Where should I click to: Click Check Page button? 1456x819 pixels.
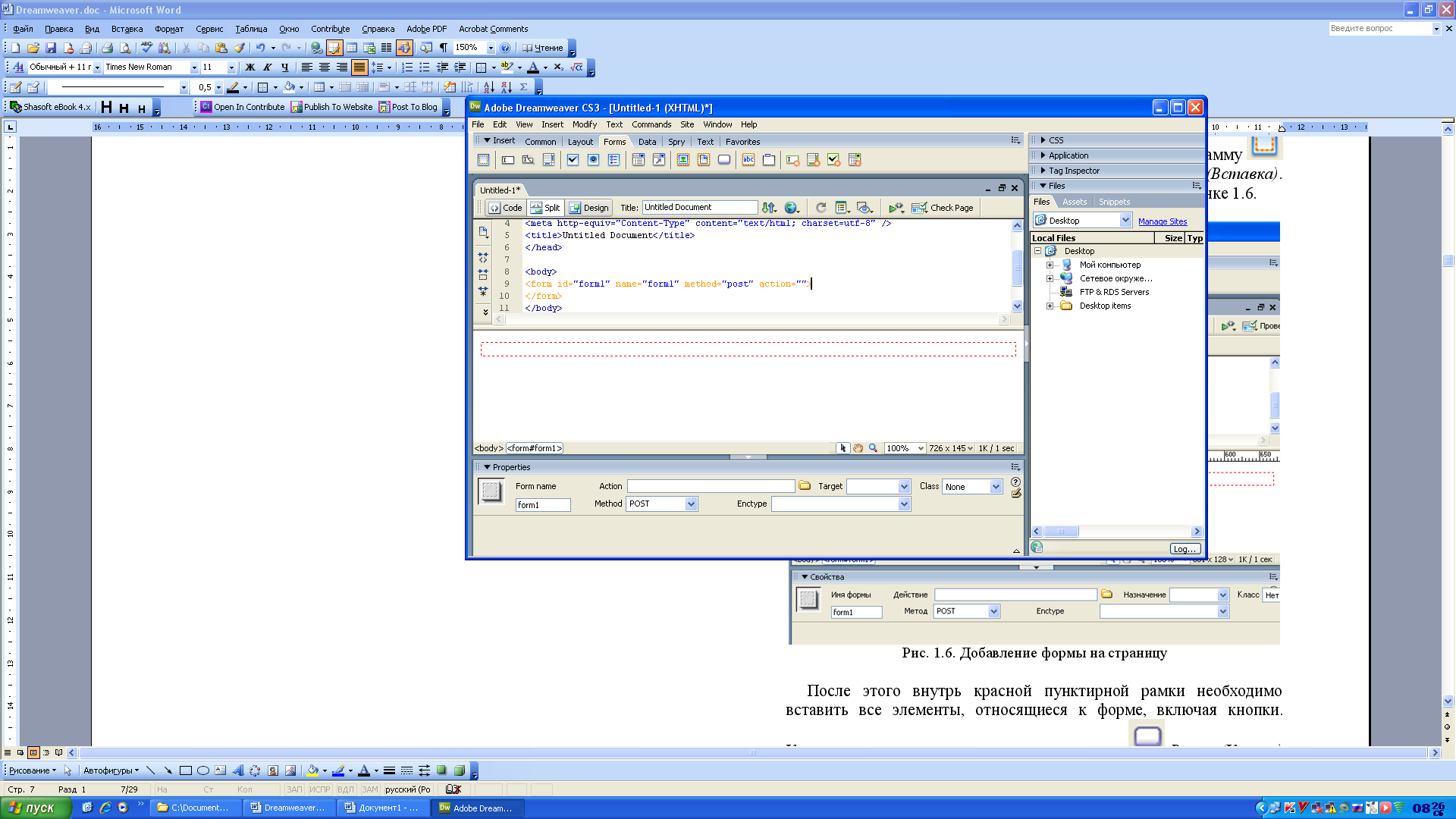943,208
